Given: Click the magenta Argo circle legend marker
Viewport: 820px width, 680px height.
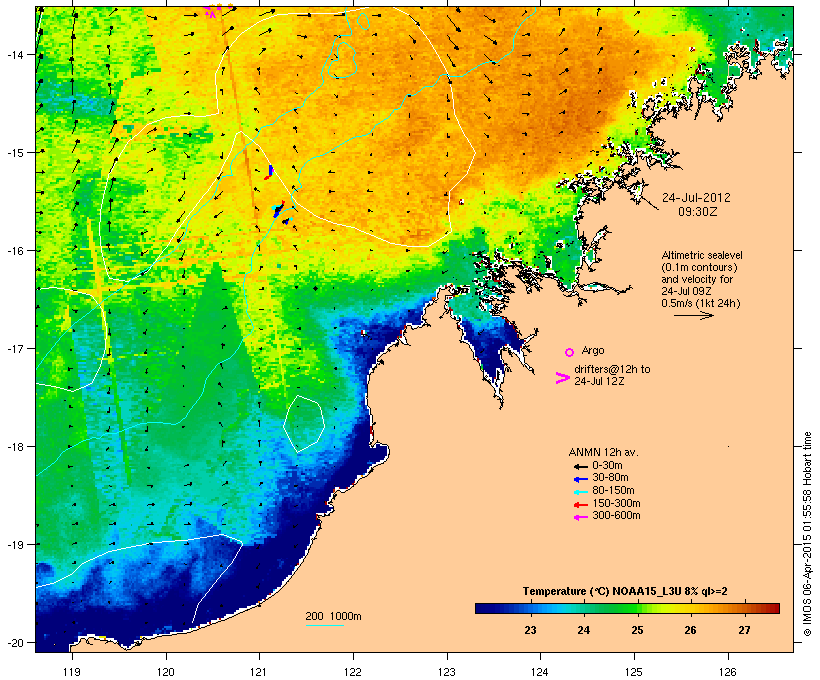Looking at the screenshot, I should point(570,353).
